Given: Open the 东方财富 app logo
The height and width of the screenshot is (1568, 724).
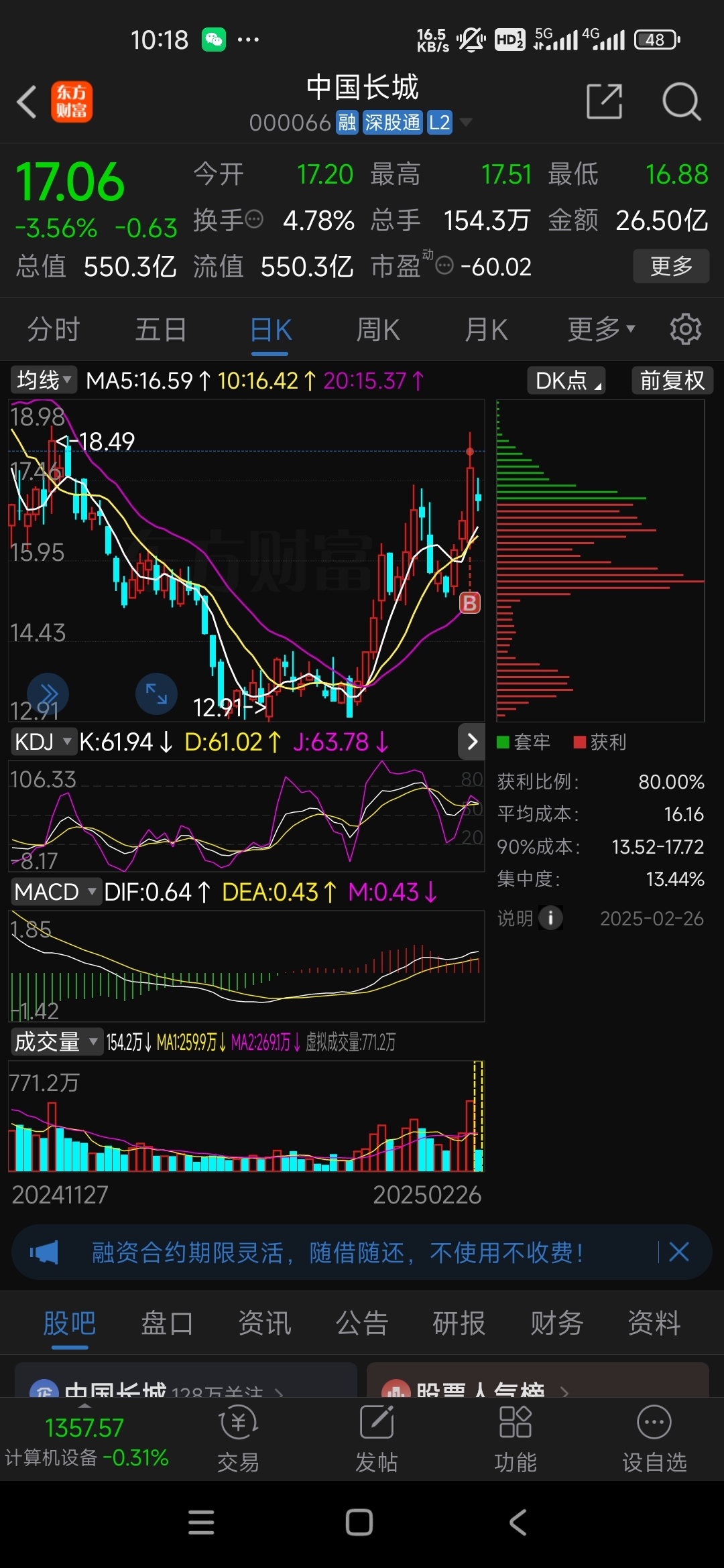Looking at the screenshot, I should [72, 102].
